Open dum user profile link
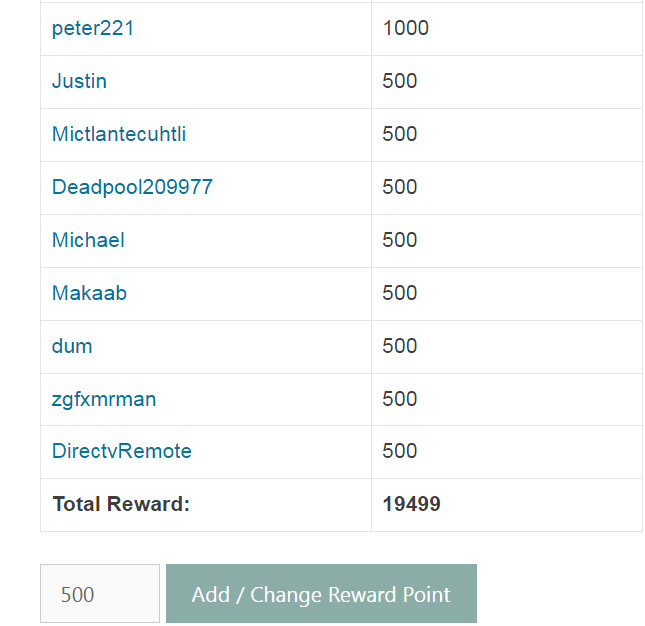Image resolution: width=645 pixels, height=626 pixels. pos(72,346)
